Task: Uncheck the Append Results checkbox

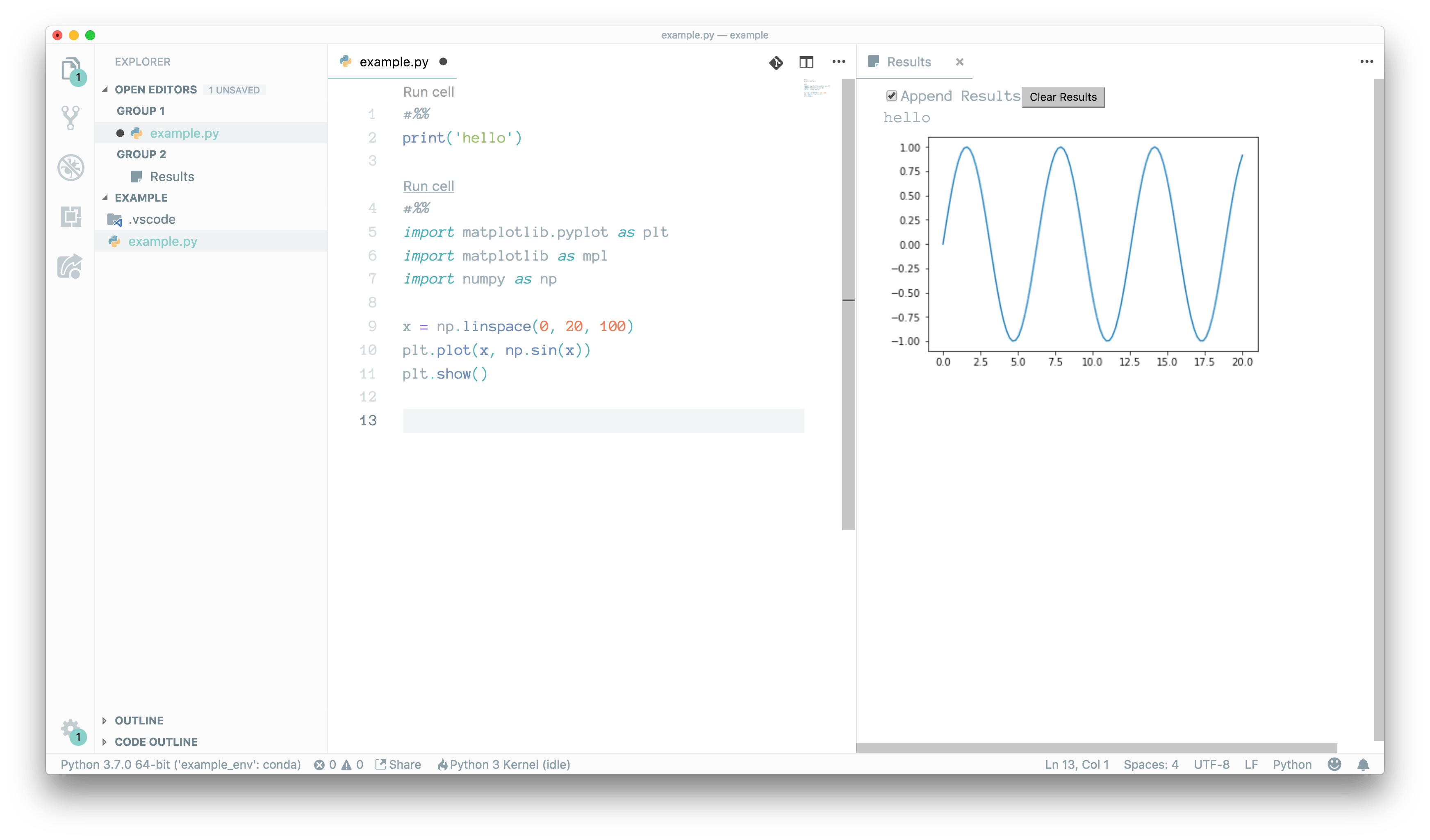Action: [891, 95]
